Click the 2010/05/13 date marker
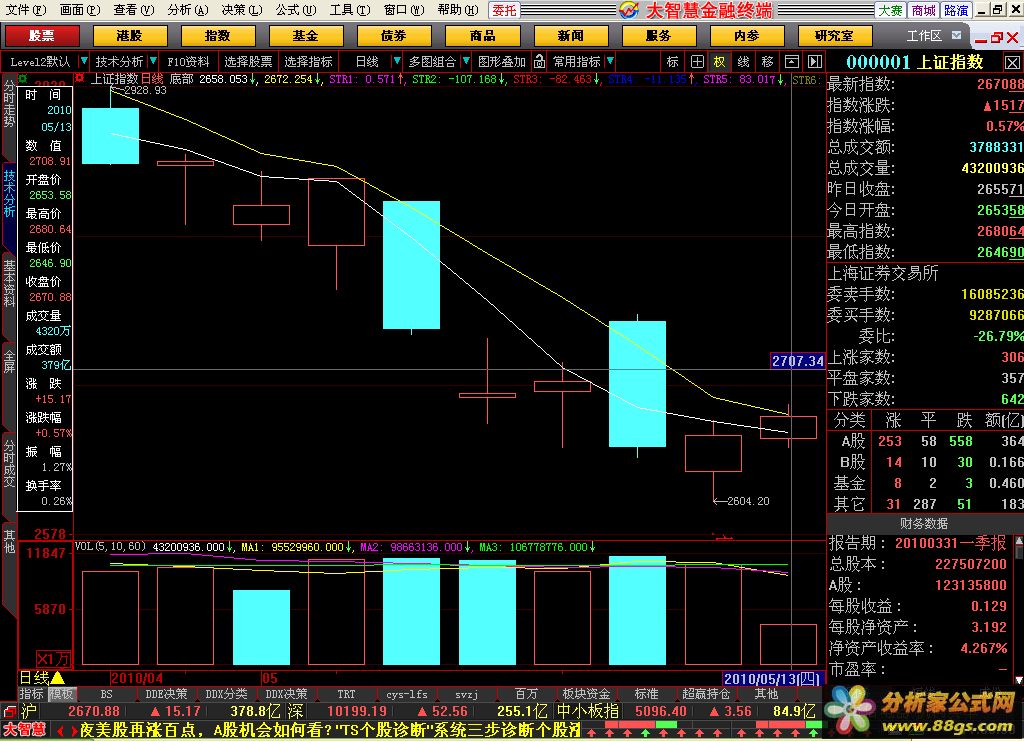 [771, 678]
